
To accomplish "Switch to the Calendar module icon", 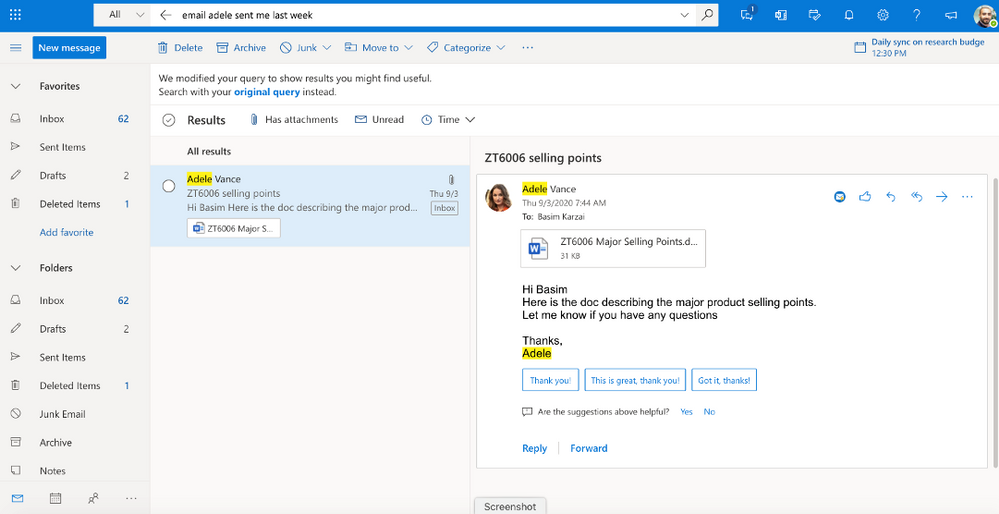I will tap(55, 498).
